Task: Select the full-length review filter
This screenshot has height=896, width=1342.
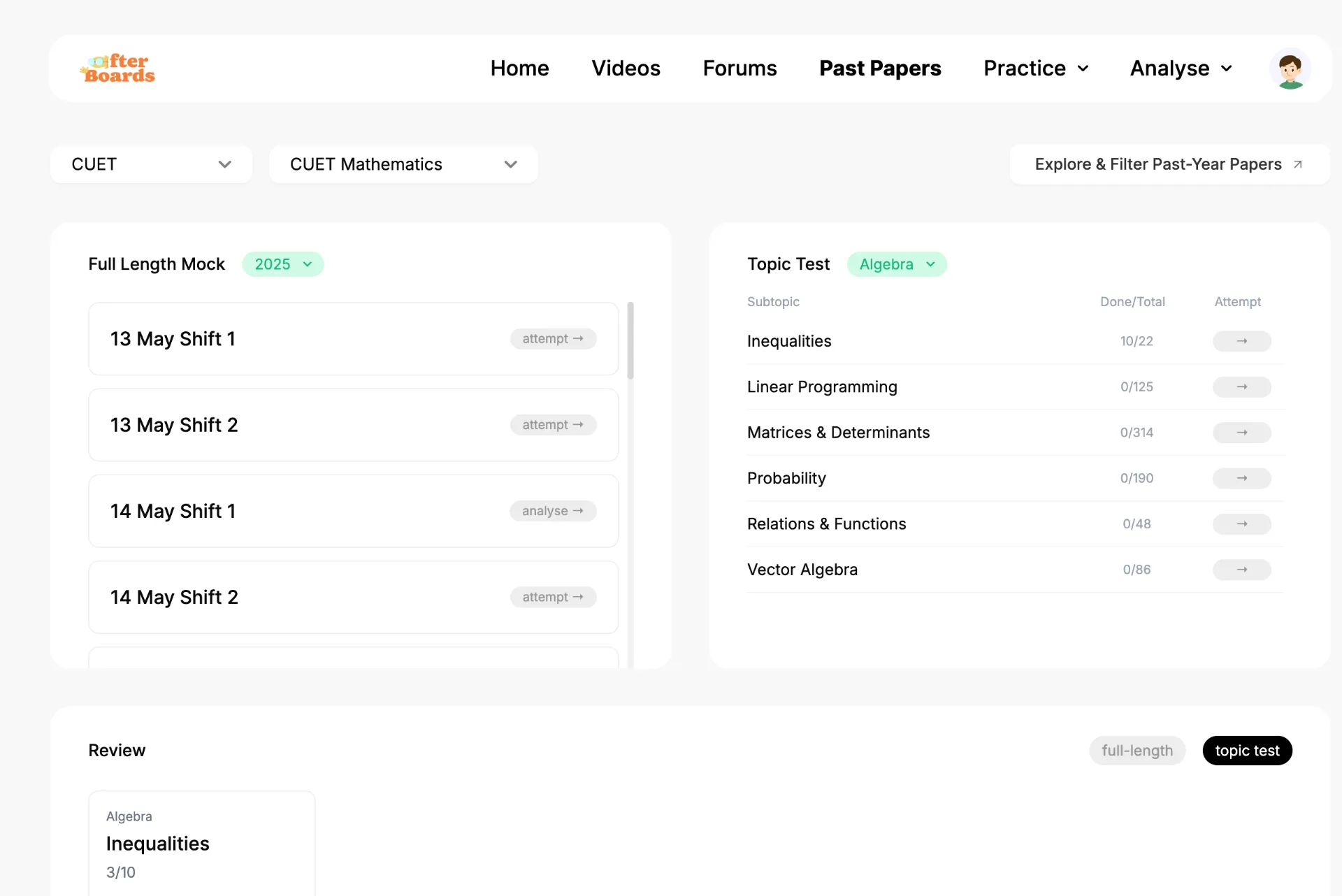Action: [1137, 751]
